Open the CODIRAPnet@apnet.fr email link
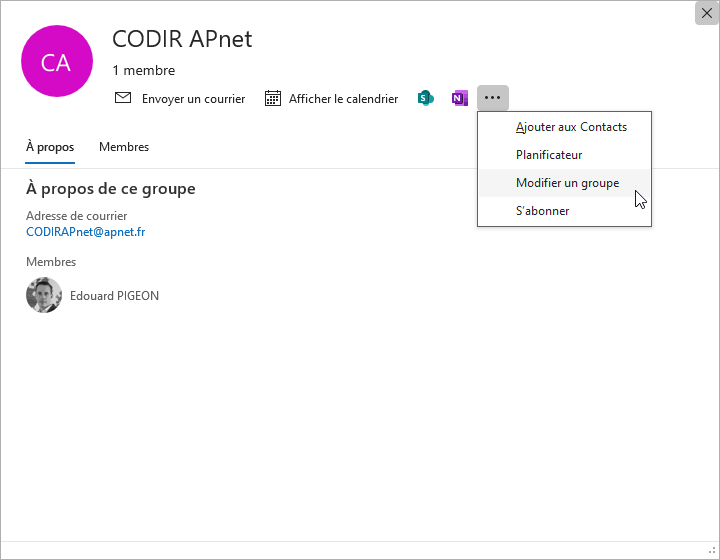The height and width of the screenshot is (560, 720). pos(85,232)
